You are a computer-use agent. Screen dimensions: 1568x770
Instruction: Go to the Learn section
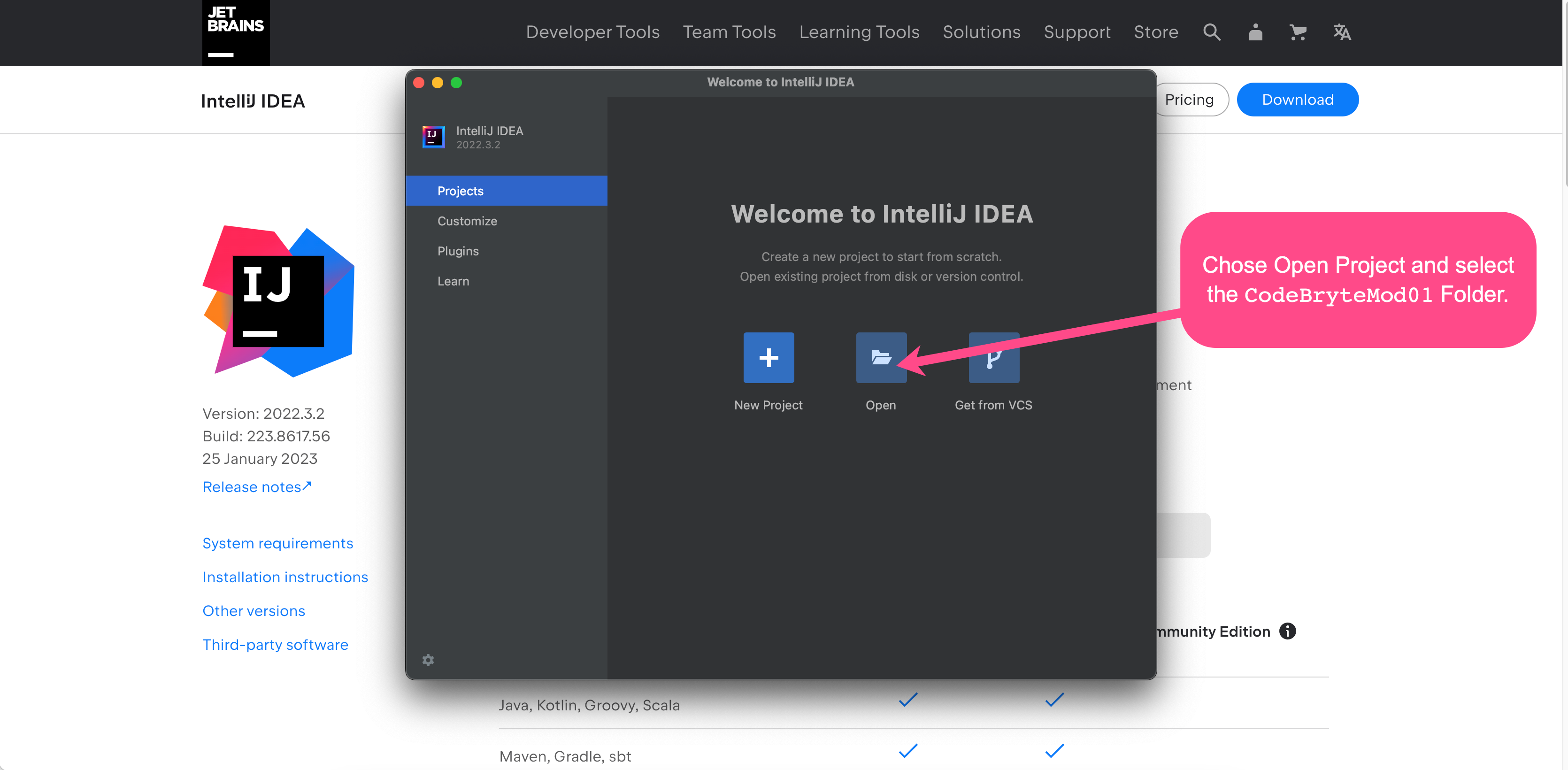(x=453, y=281)
